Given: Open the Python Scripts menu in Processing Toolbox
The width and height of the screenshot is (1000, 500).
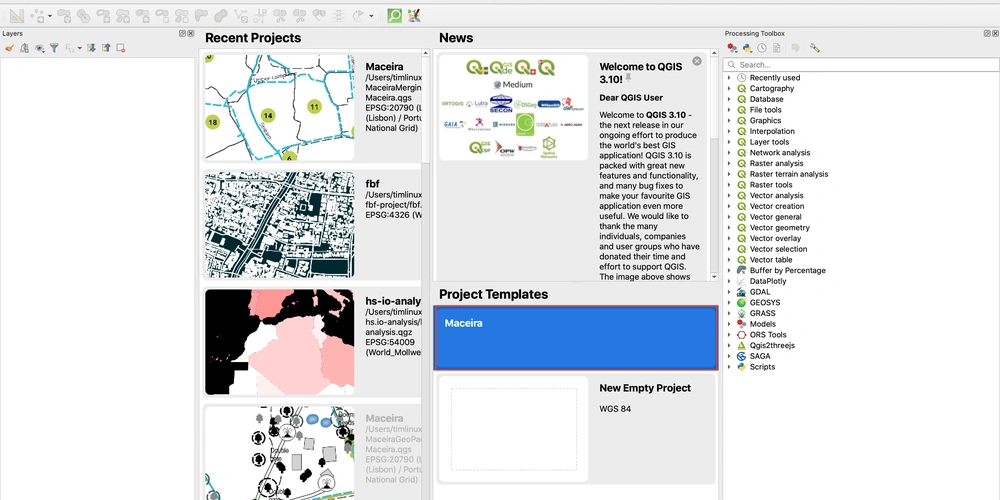Looking at the screenshot, I should 747,48.
